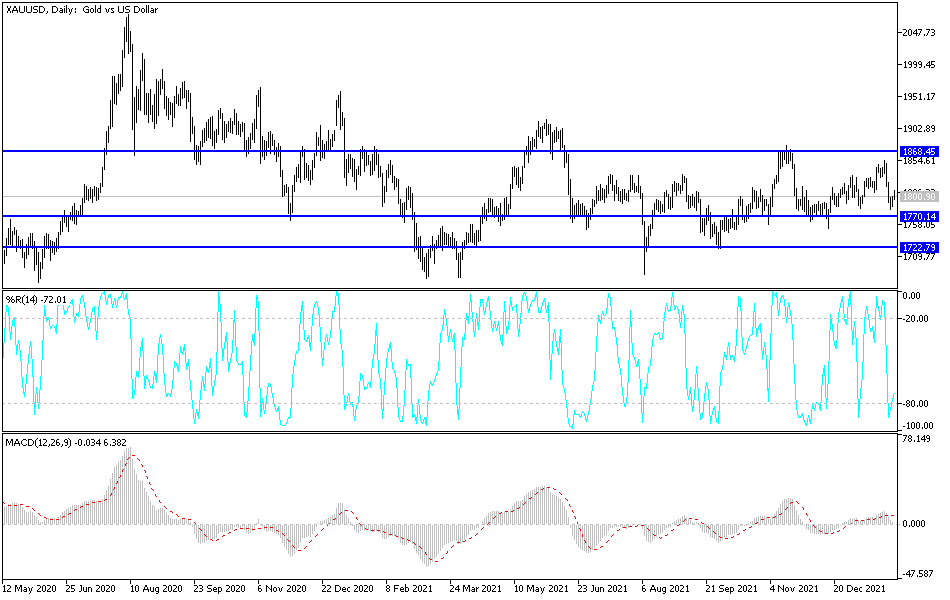The height and width of the screenshot is (600, 950).
Task: Click the August 2020 peak candlestick
Action: [127, 36]
